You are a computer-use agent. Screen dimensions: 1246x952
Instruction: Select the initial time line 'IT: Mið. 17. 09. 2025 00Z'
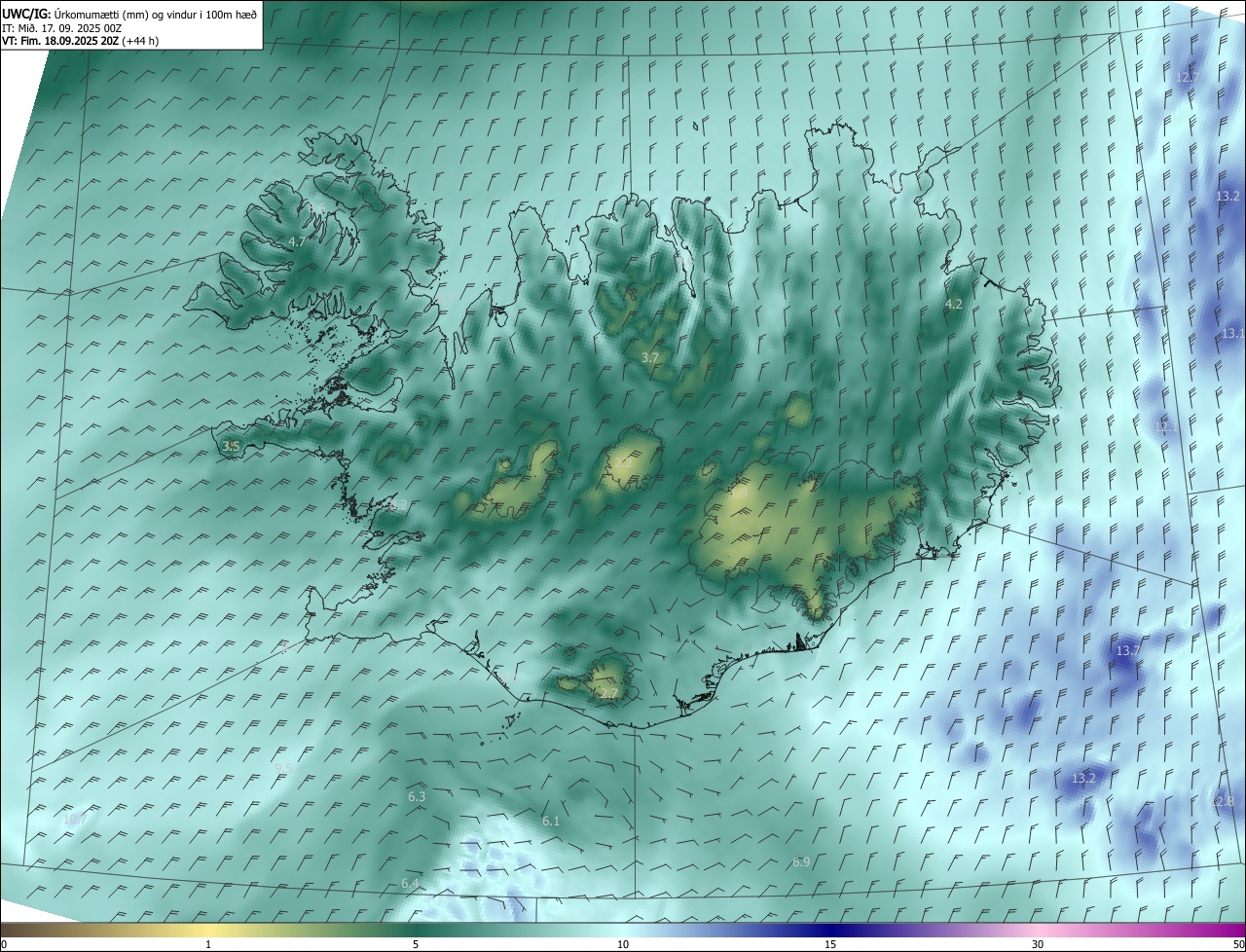click(64, 27)
